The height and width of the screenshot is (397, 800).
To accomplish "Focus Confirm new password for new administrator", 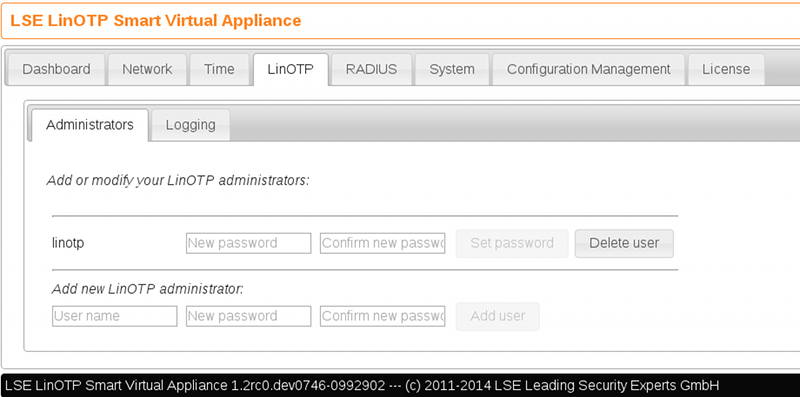I will point(383,316).
